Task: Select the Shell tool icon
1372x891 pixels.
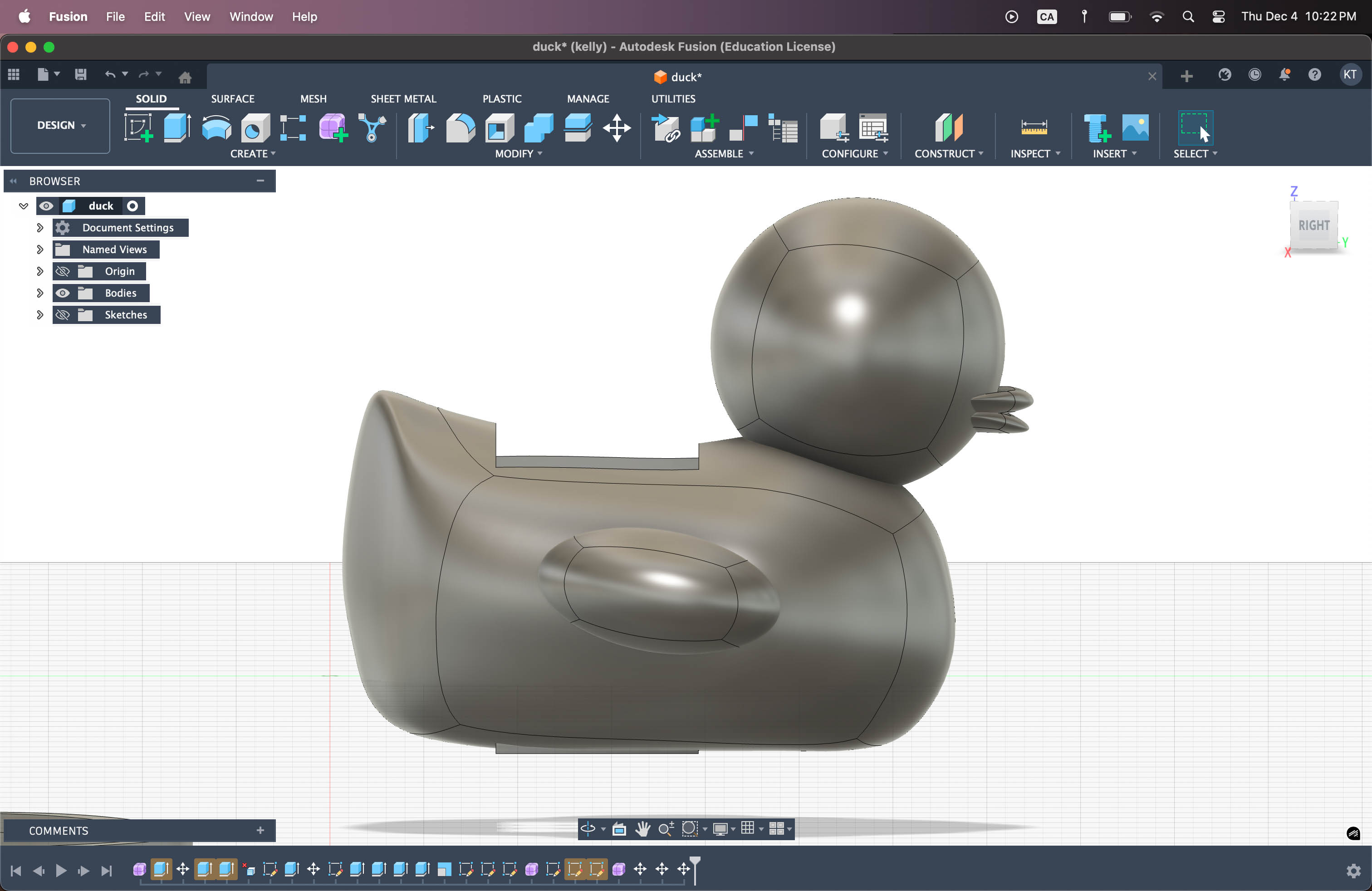Action: [499, 127]
